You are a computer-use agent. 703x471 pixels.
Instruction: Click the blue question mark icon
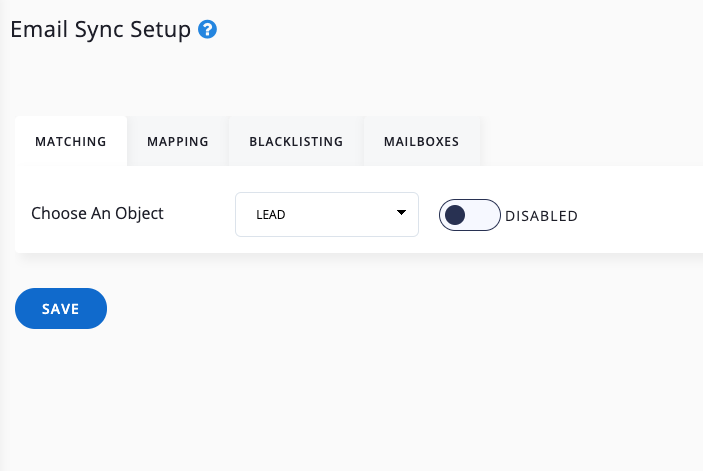[208, 30]
